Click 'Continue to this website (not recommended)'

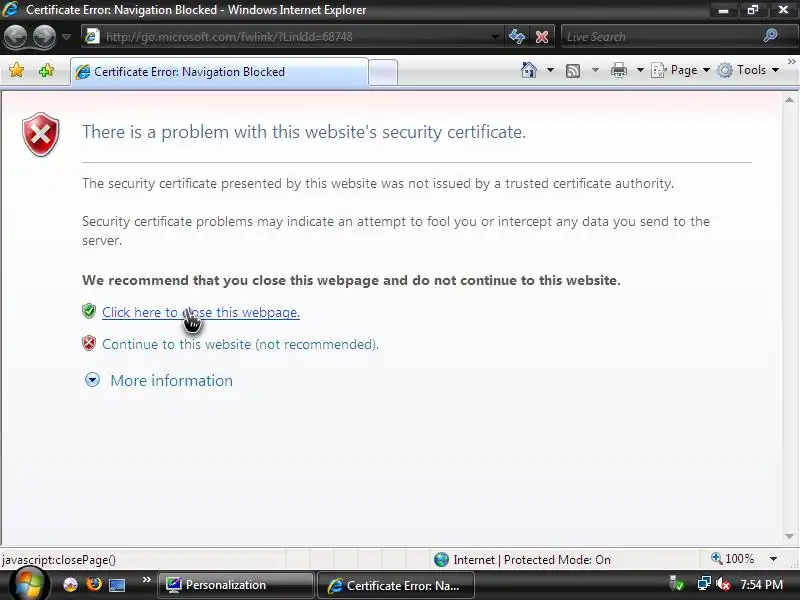pyautogui.click(x=240, y=344)
